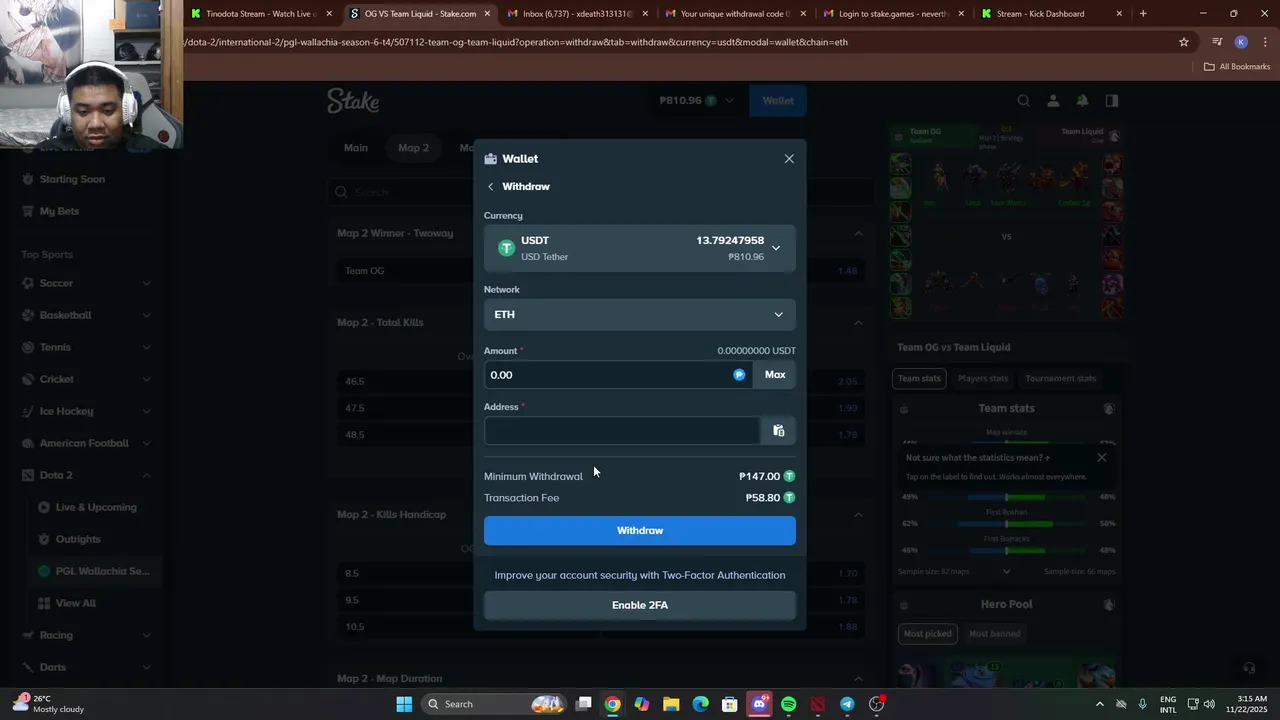This screenshot has width=1280, height=720.
Task: Go back using Withdraw arrow
Action: pyautogui.click(x=490, y=187)
